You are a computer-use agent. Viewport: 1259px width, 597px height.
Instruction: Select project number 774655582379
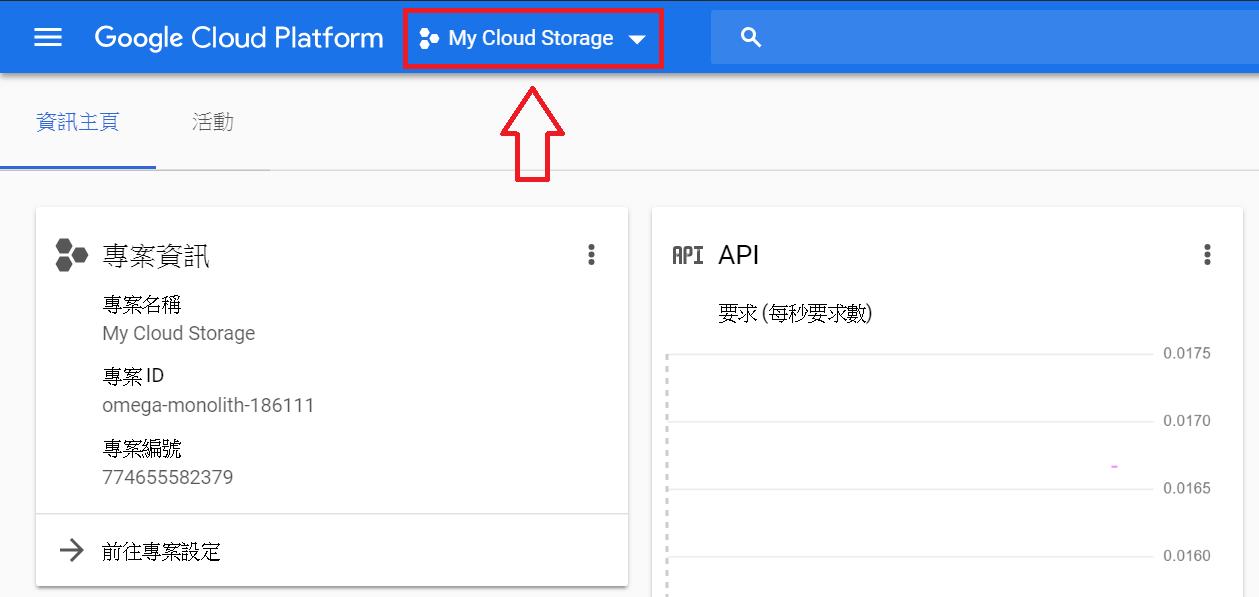[x=168, y=477]
